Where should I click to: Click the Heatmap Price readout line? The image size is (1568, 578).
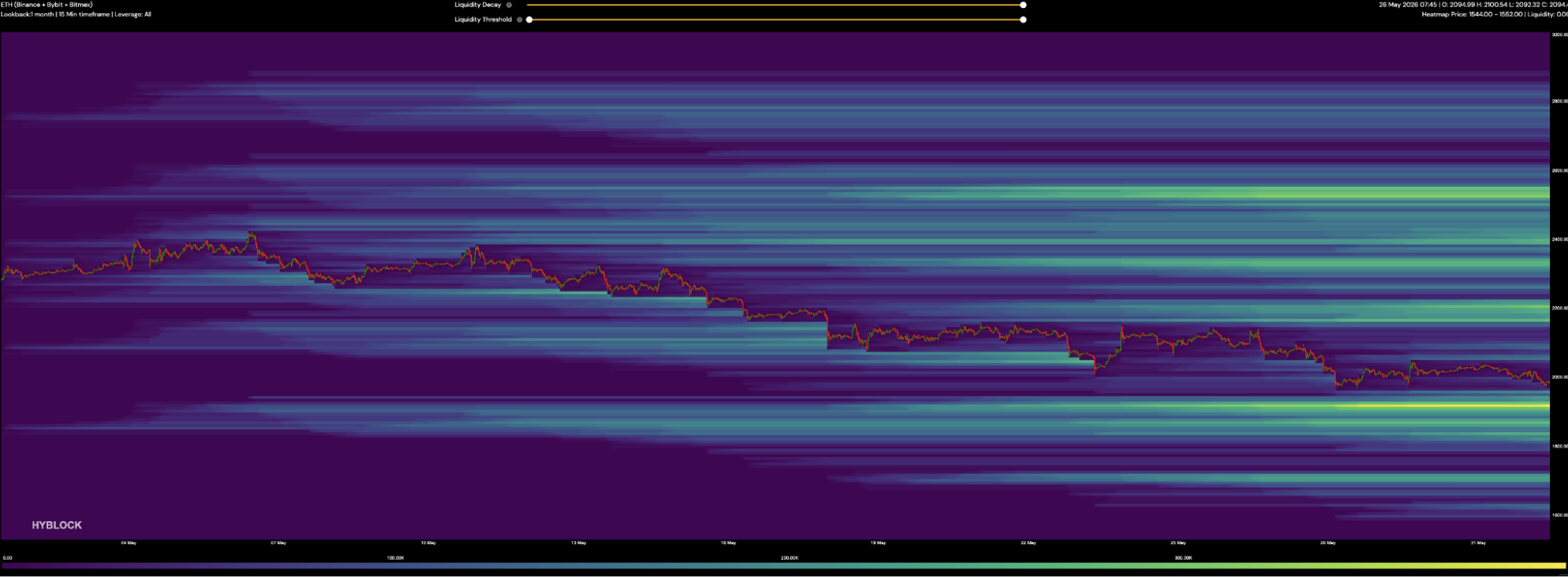(1494, 14)
